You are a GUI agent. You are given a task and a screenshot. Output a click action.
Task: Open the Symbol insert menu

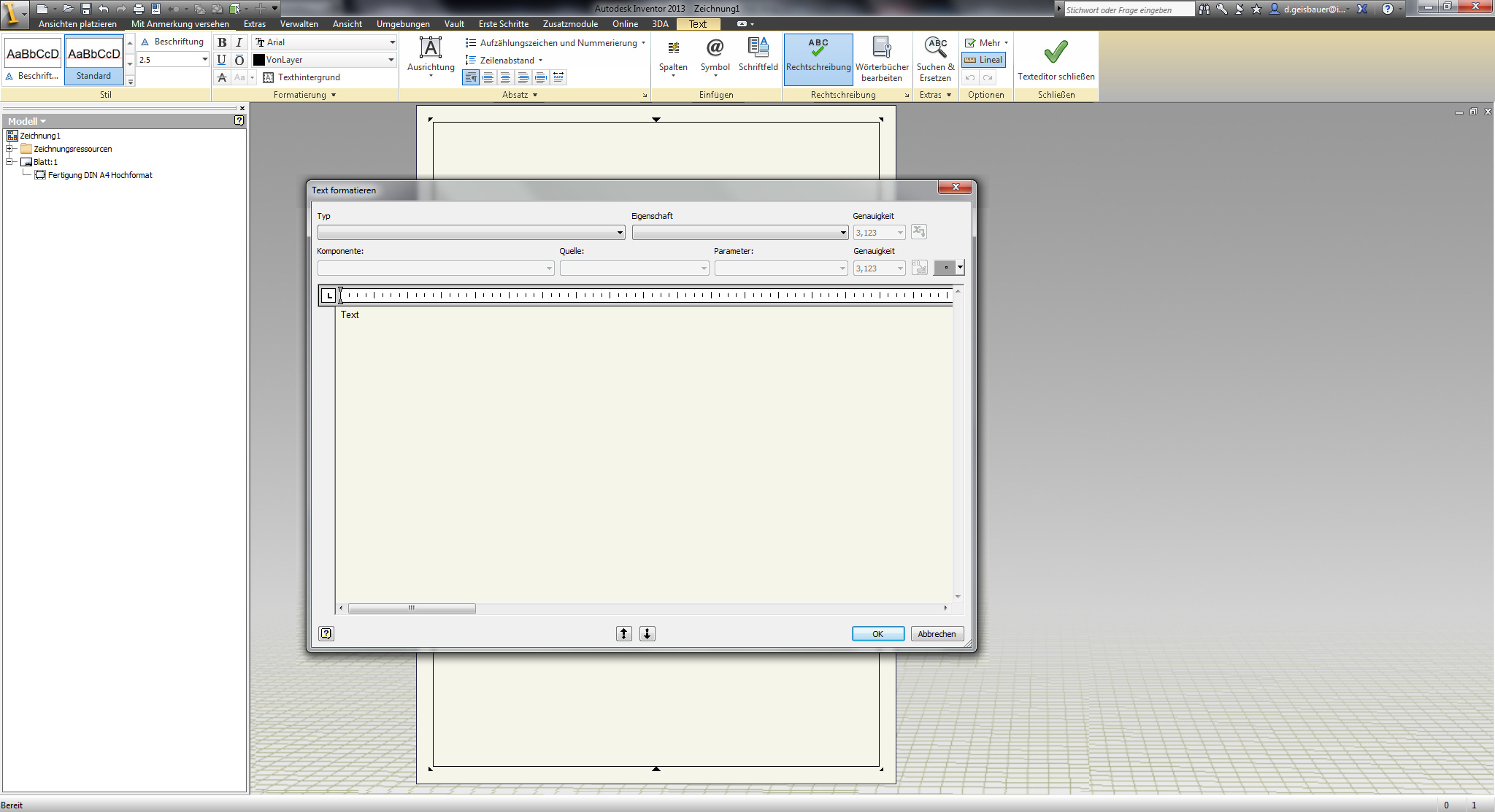click(715, 56)
